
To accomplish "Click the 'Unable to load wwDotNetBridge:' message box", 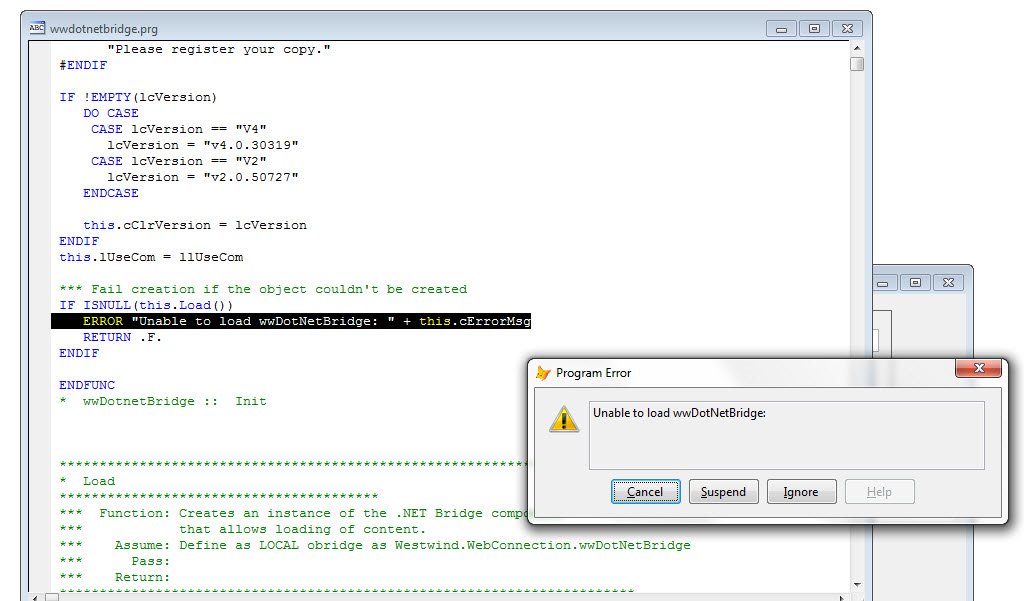I will coord(786,435).
